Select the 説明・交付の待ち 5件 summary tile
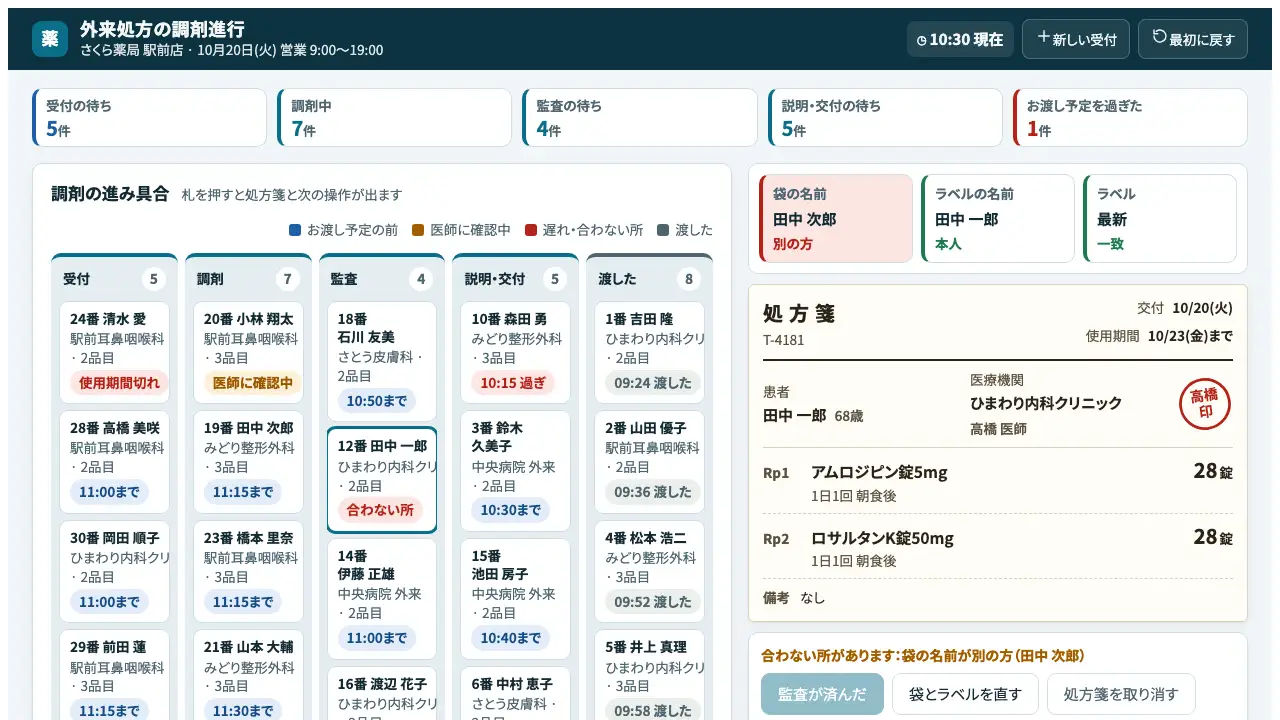Image resolution: width=1280 pixels, height=720 pixels. tap(885, 118)
